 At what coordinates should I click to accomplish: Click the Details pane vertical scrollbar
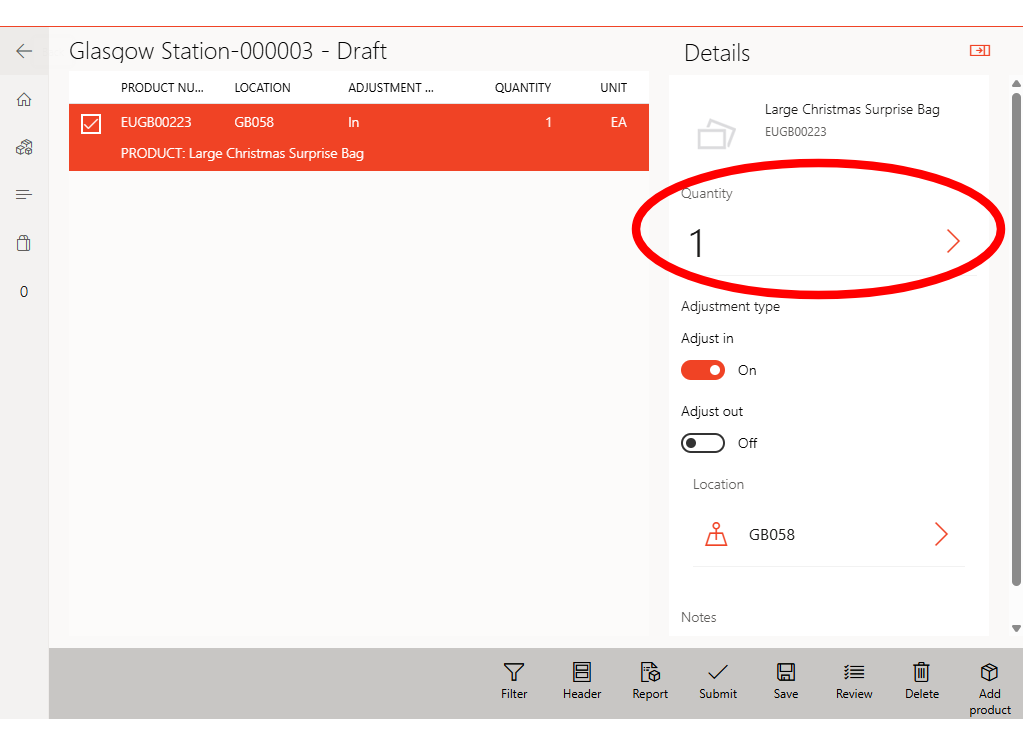tap(1016, 340)
